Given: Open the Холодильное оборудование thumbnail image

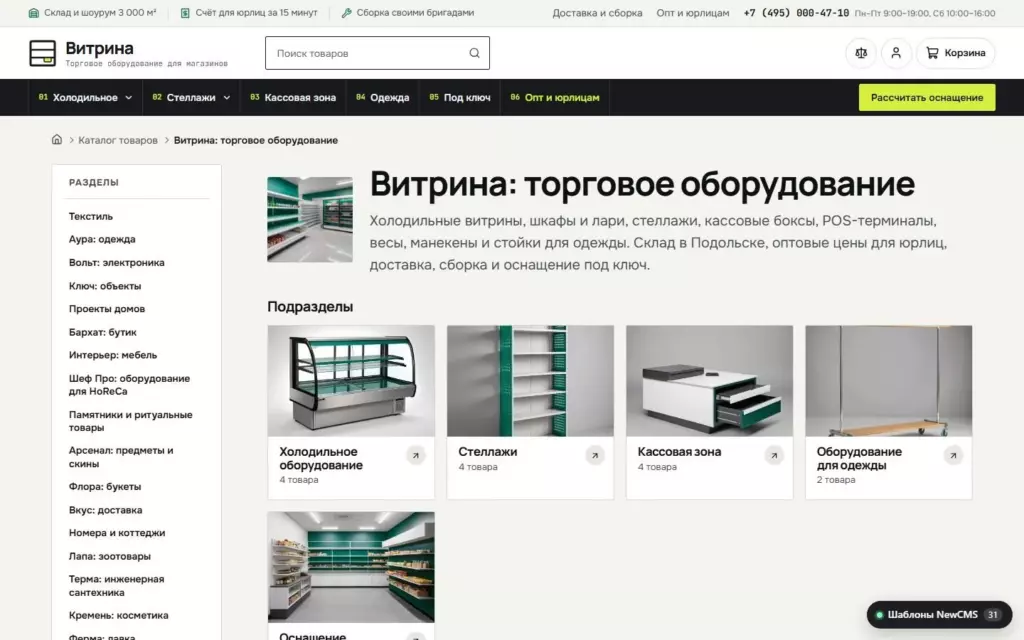Looking at the screenshot, I should coord(351,381).
